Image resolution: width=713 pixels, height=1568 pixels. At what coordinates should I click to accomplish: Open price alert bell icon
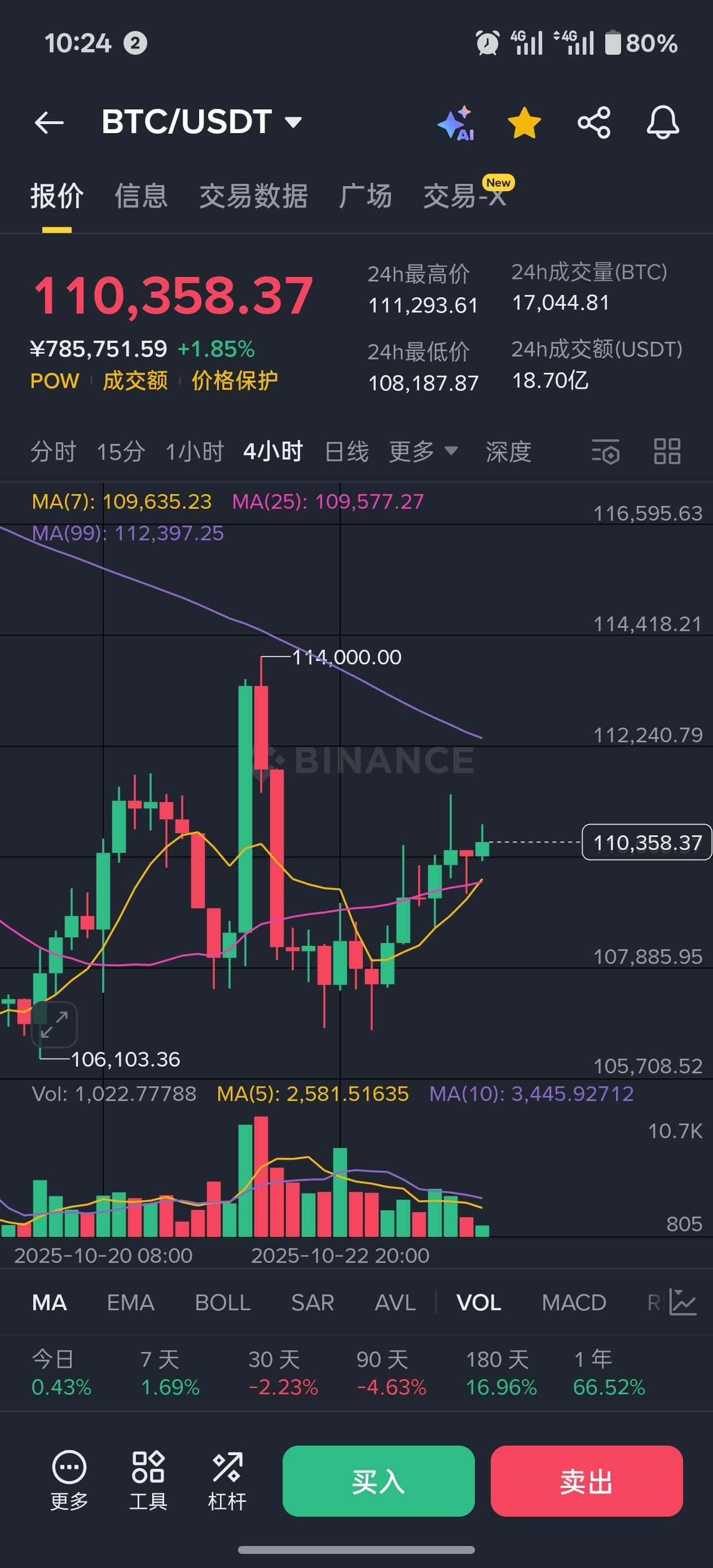(662, 123)
